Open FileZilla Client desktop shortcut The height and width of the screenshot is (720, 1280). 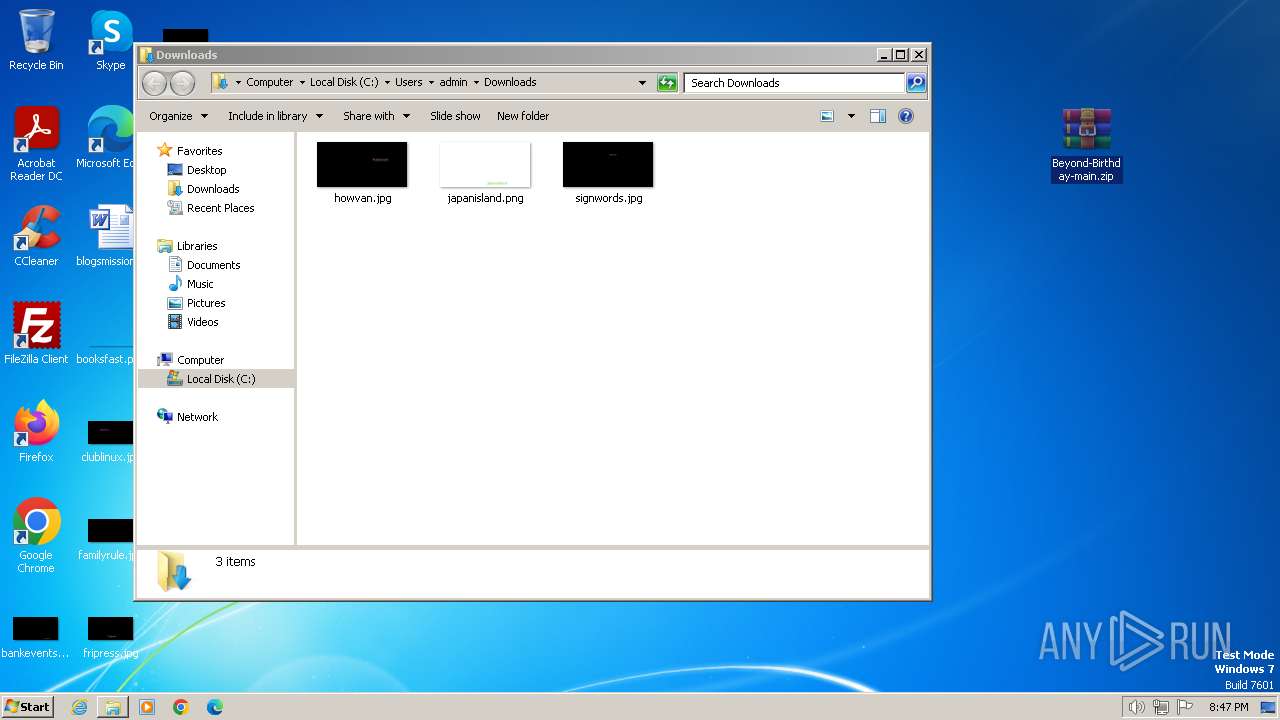36,334
